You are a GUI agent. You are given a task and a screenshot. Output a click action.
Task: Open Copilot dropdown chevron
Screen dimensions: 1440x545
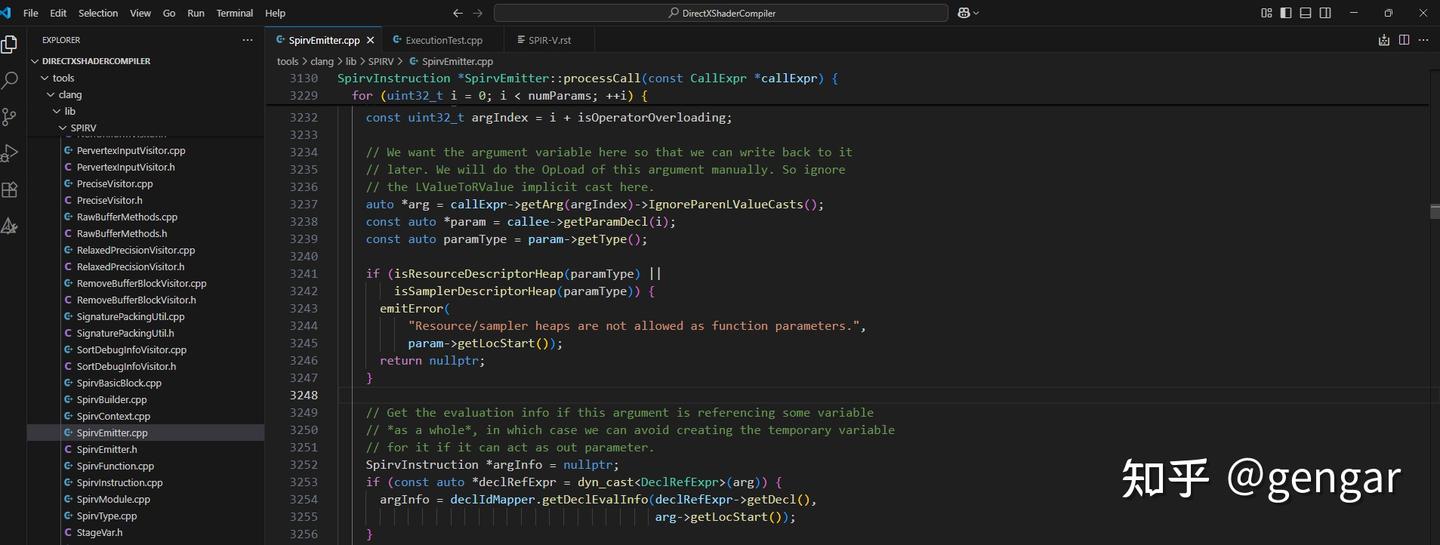pos(976,13)
